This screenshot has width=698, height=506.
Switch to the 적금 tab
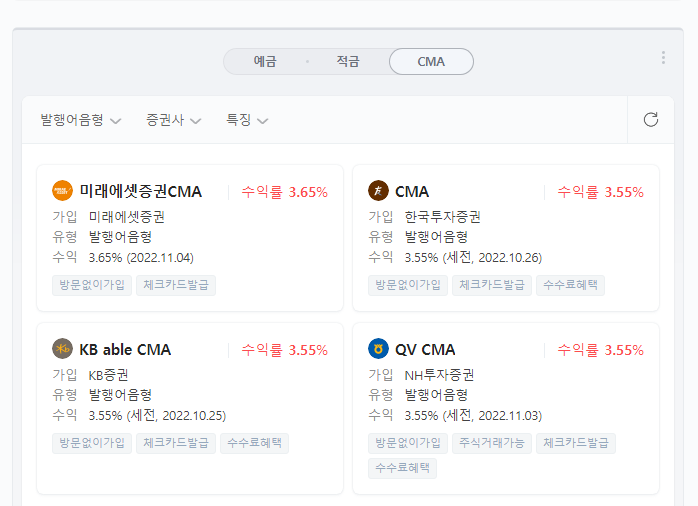tap(348, 61)
